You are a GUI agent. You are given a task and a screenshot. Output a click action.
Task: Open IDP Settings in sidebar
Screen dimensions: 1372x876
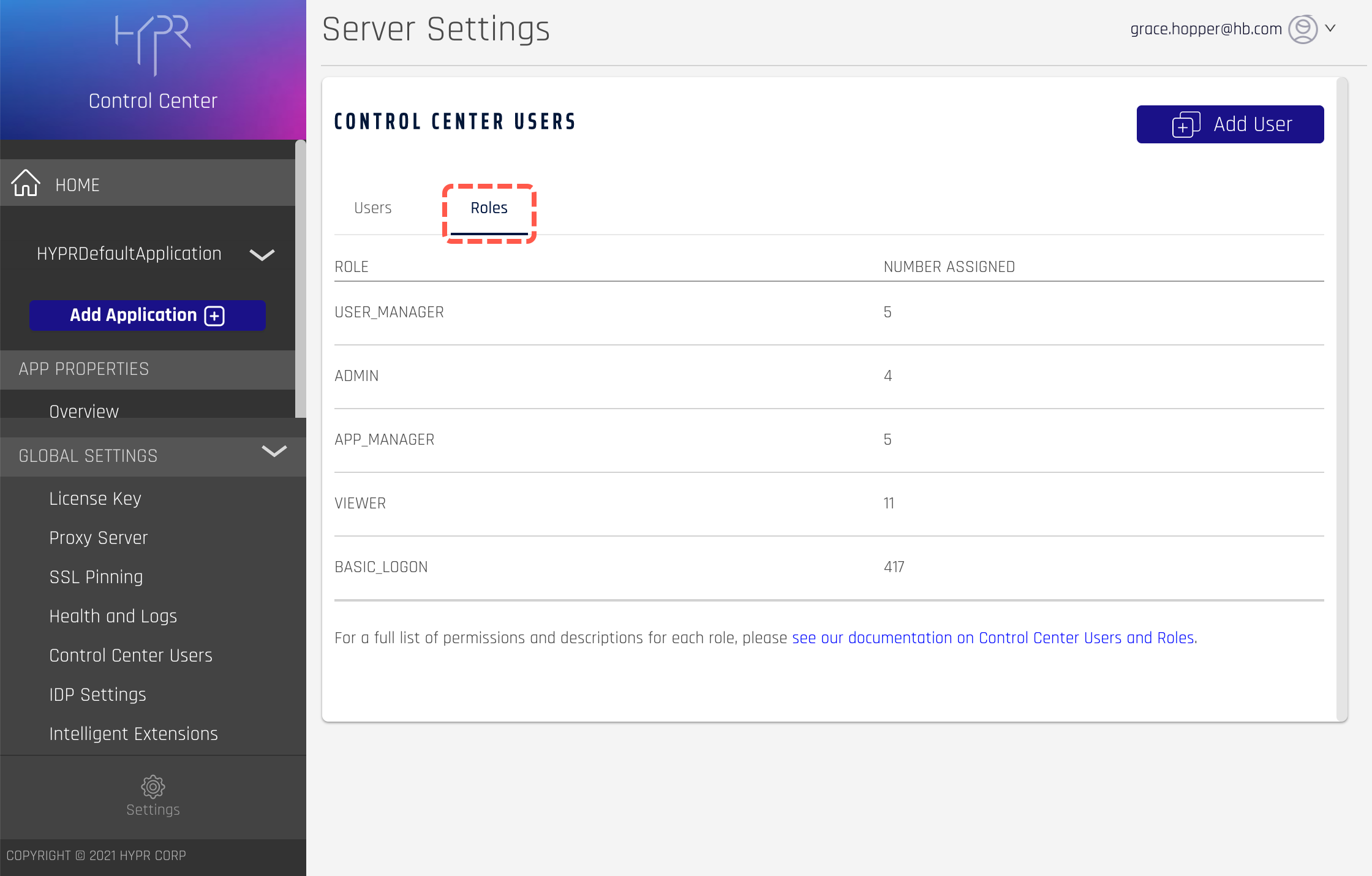[x=97, y=695]
